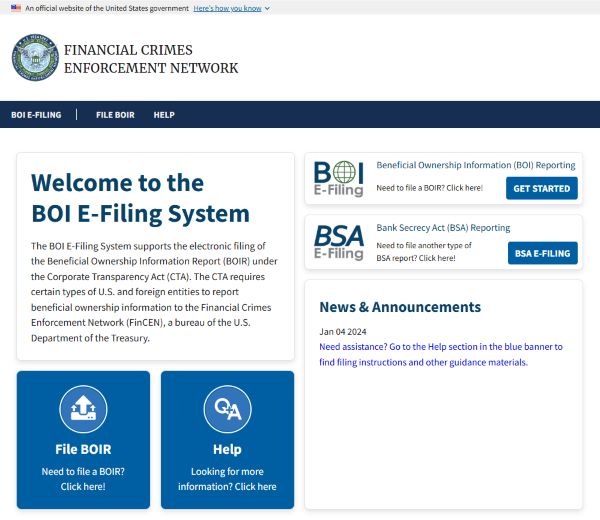Expand the "Here's how you know" disclosure

tap(228, 7)
